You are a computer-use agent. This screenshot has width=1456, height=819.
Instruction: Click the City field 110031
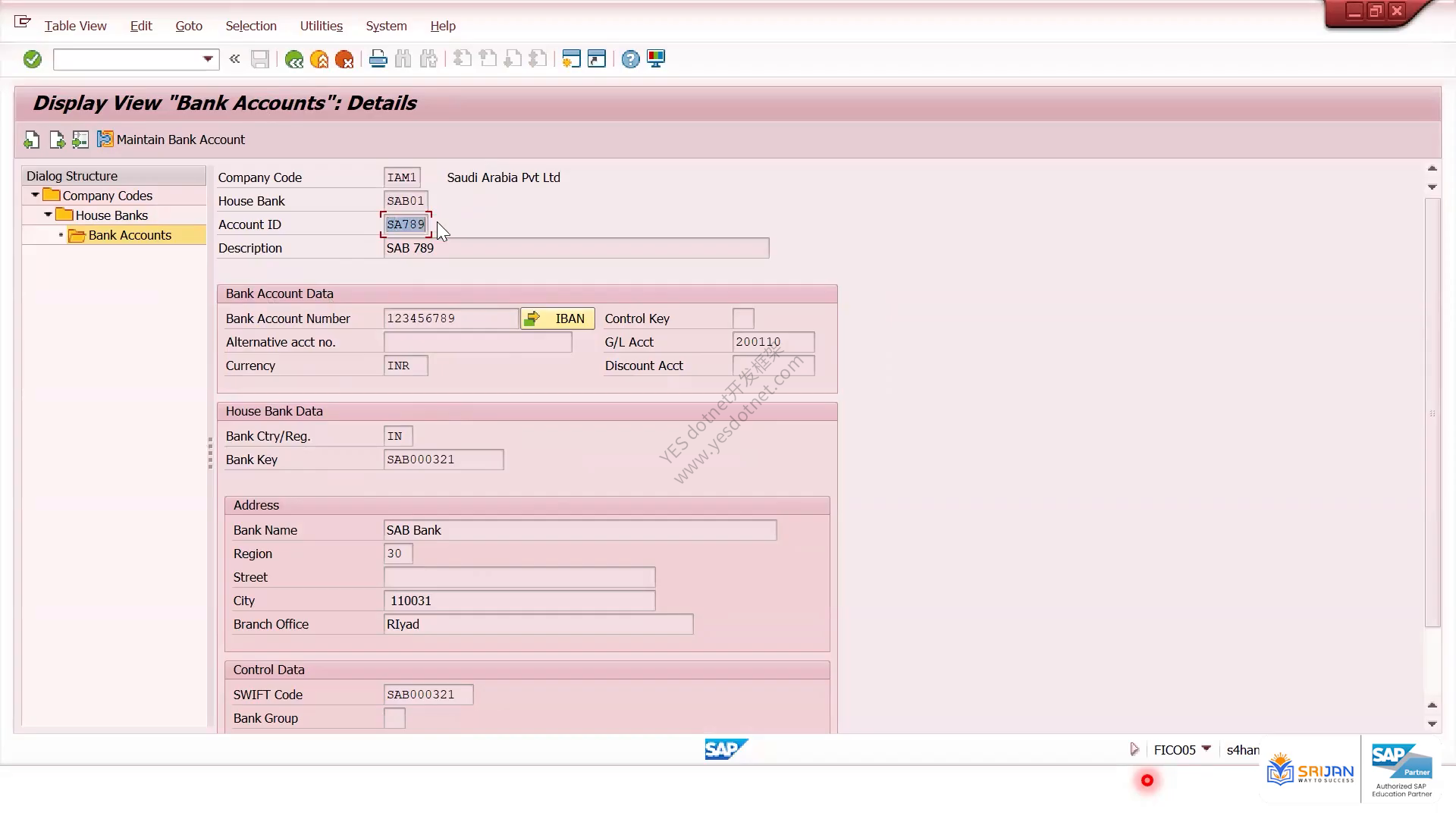[519, 601]
